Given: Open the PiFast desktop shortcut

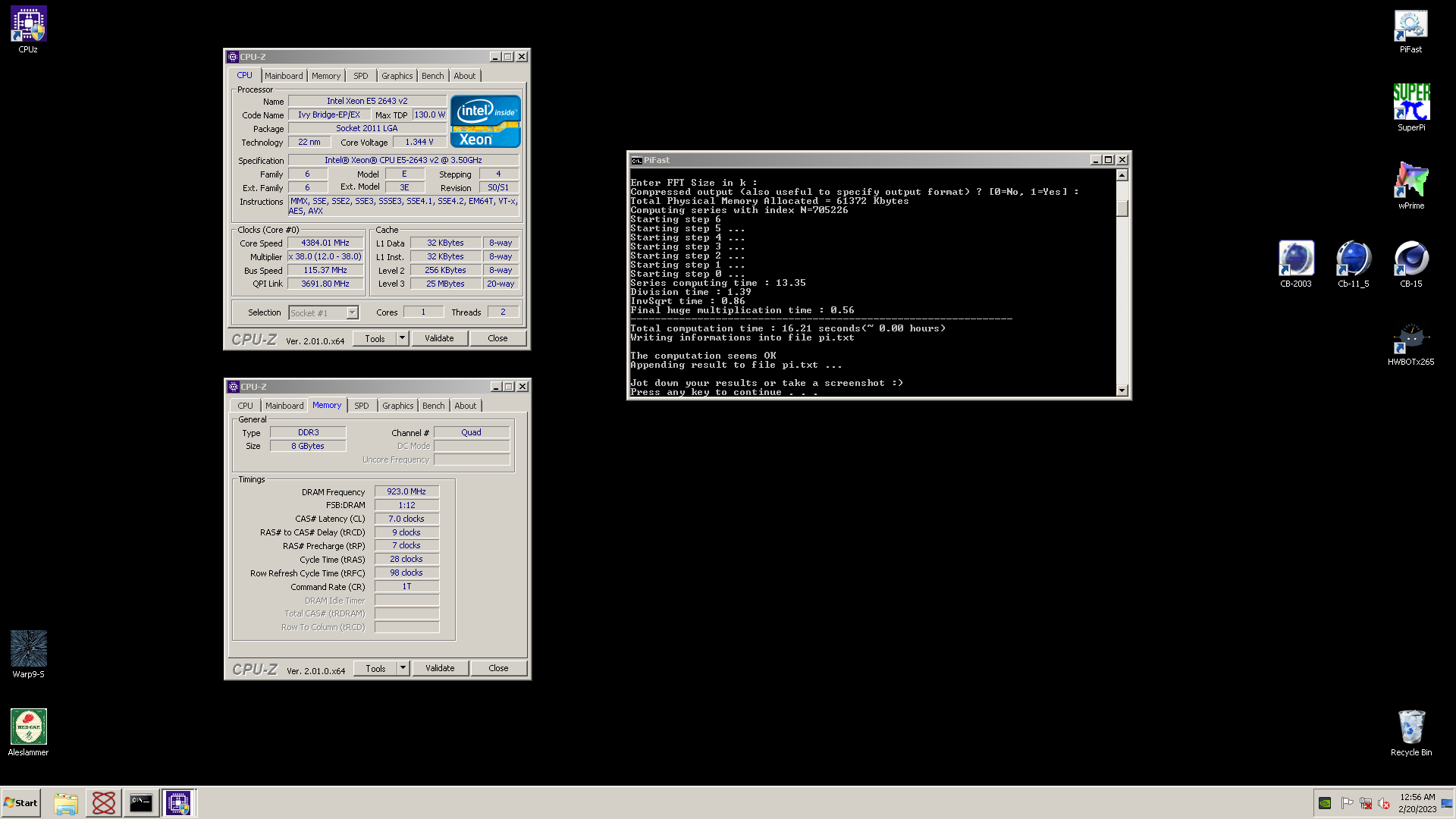Looking at the screenshot, I should 1410,30.
